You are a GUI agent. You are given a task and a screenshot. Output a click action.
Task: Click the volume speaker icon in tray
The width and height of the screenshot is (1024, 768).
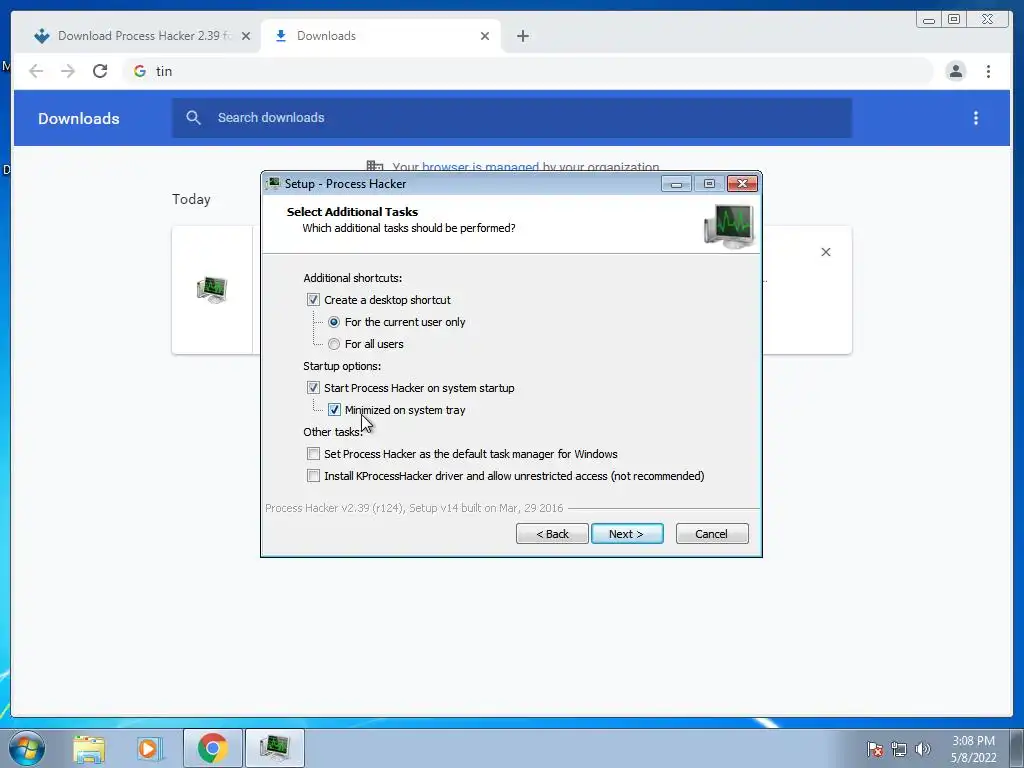coord(922,749)
